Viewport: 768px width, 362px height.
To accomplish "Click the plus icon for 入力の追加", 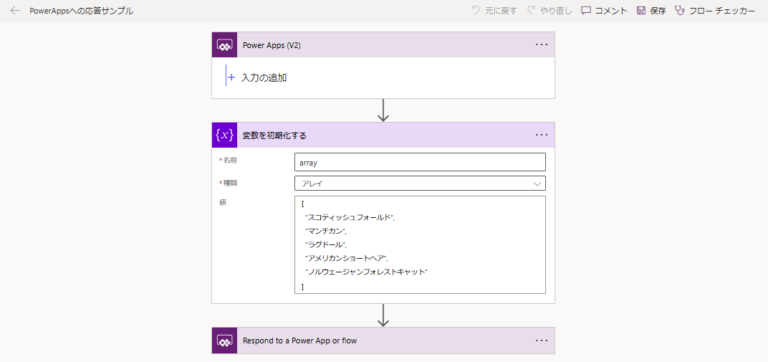I will tap(232, 77).
